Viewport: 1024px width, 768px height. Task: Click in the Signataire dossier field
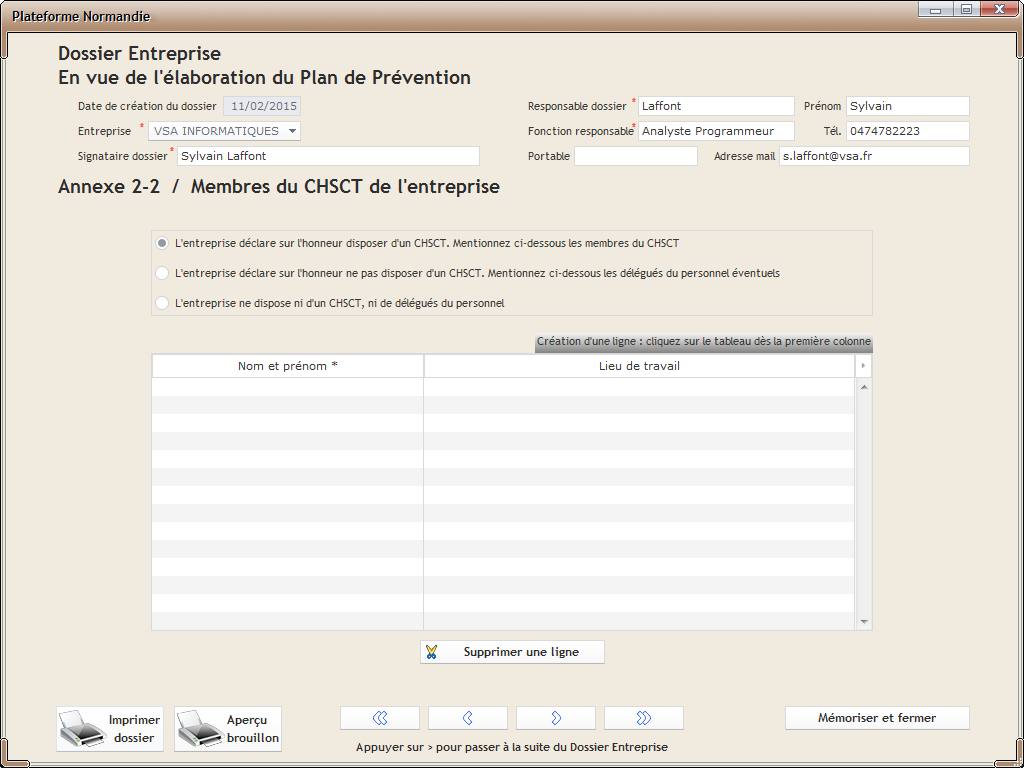click(328, 156)
